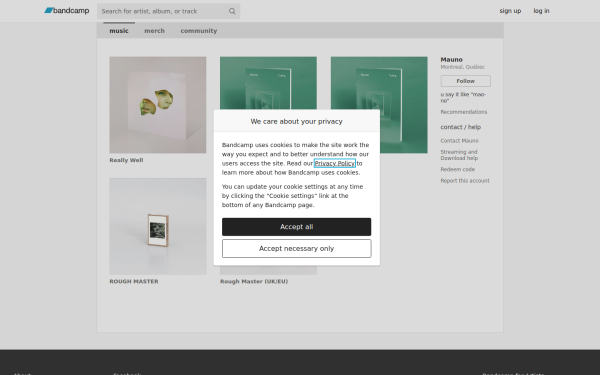Open Streaming and Download help
This screenshot has width=600, height=375.
459,155
